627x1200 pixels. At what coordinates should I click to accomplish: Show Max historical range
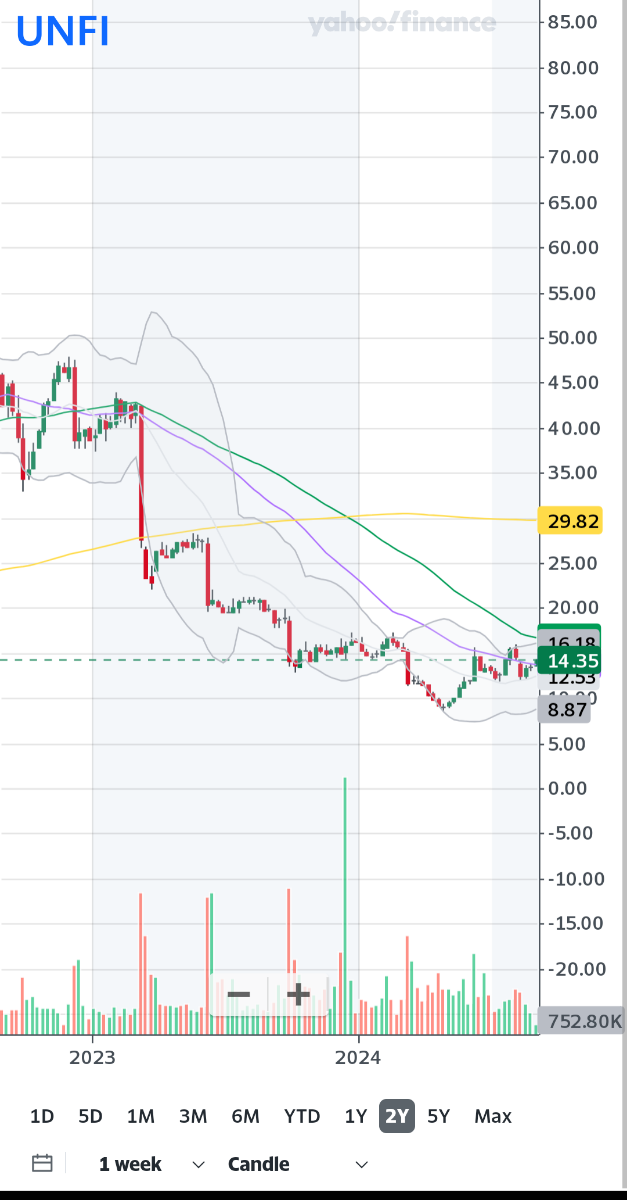(x=493, y=1116)
